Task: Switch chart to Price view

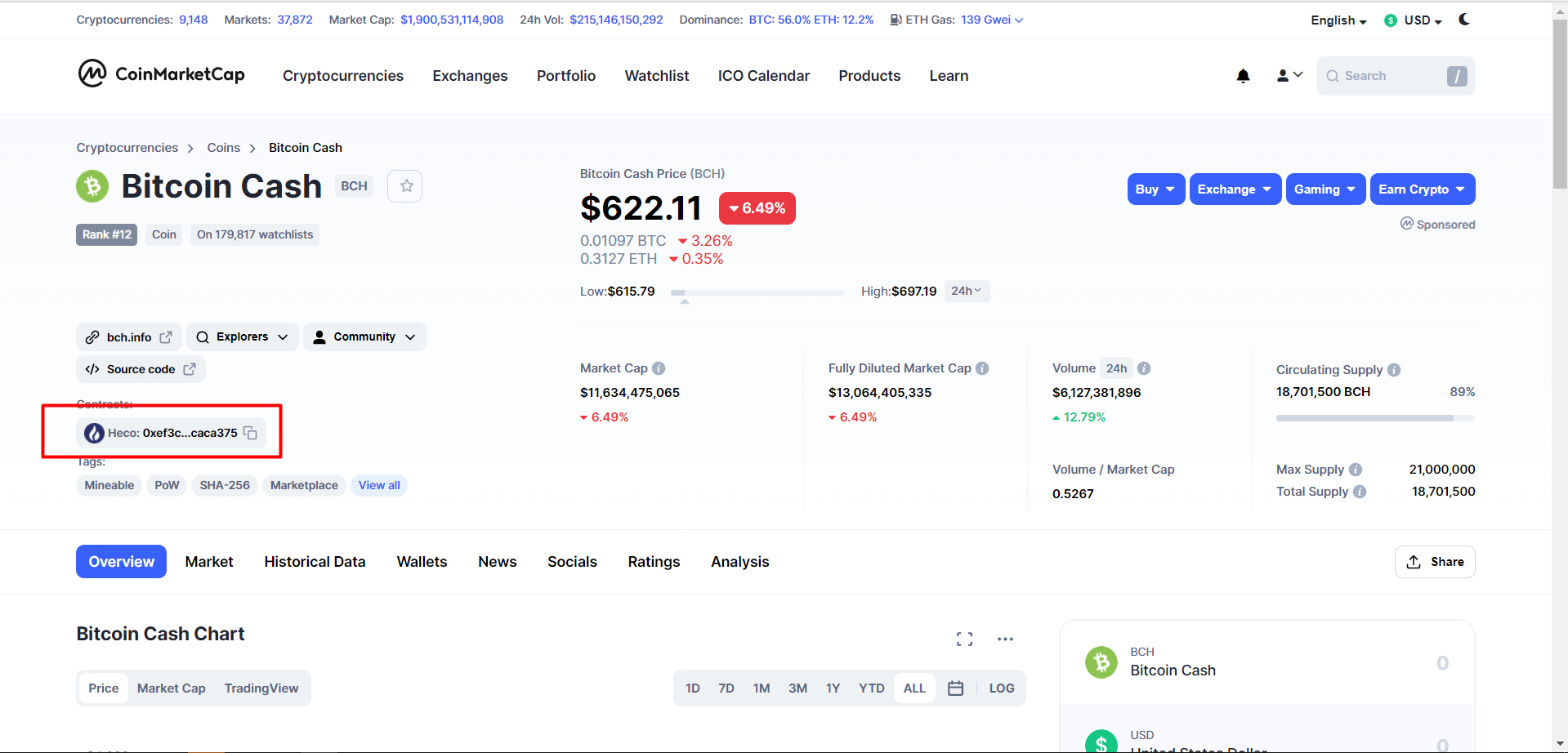Action: tap(104, 688)
